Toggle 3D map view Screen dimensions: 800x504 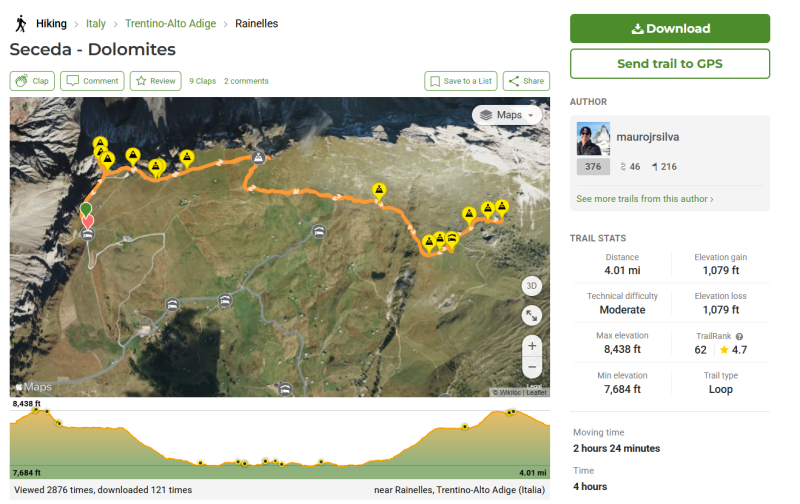532,286
